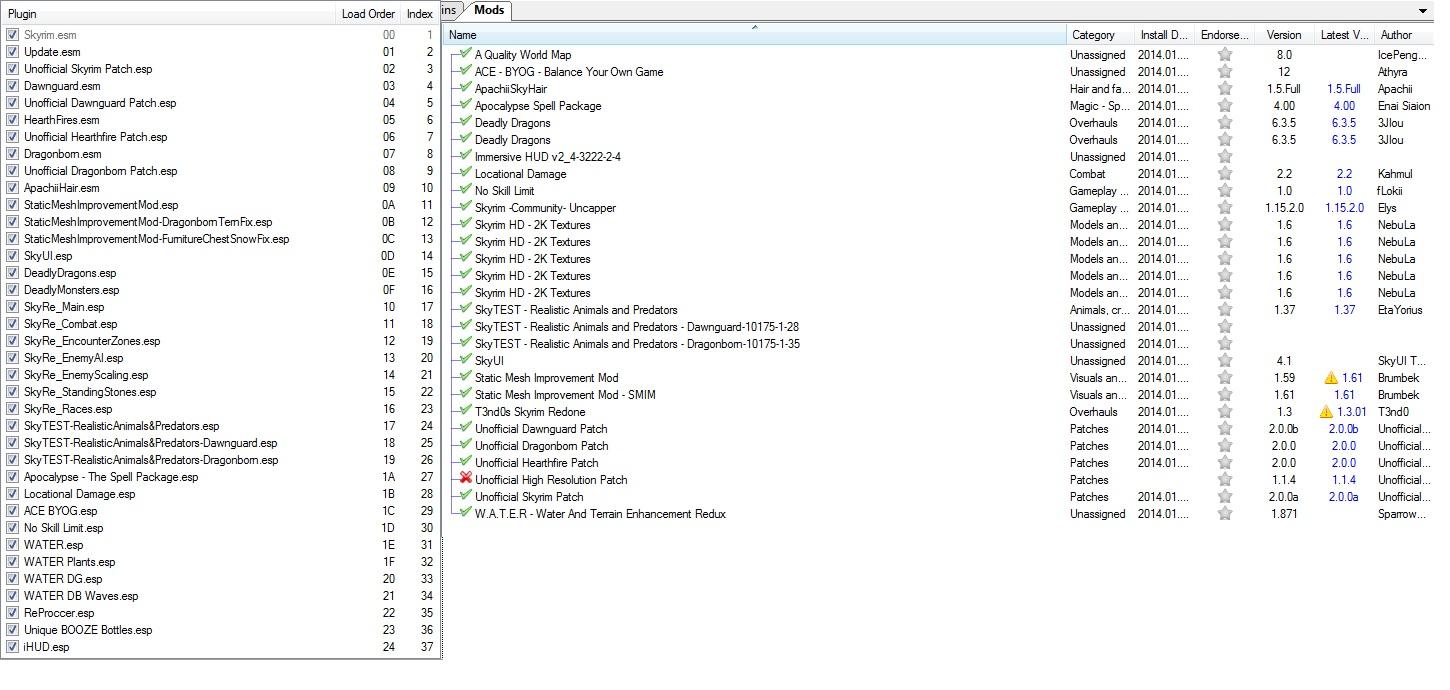Open latest version 1.15.2.0 link for Uncapper
1450x690 pixels.
pos(1344,208)
